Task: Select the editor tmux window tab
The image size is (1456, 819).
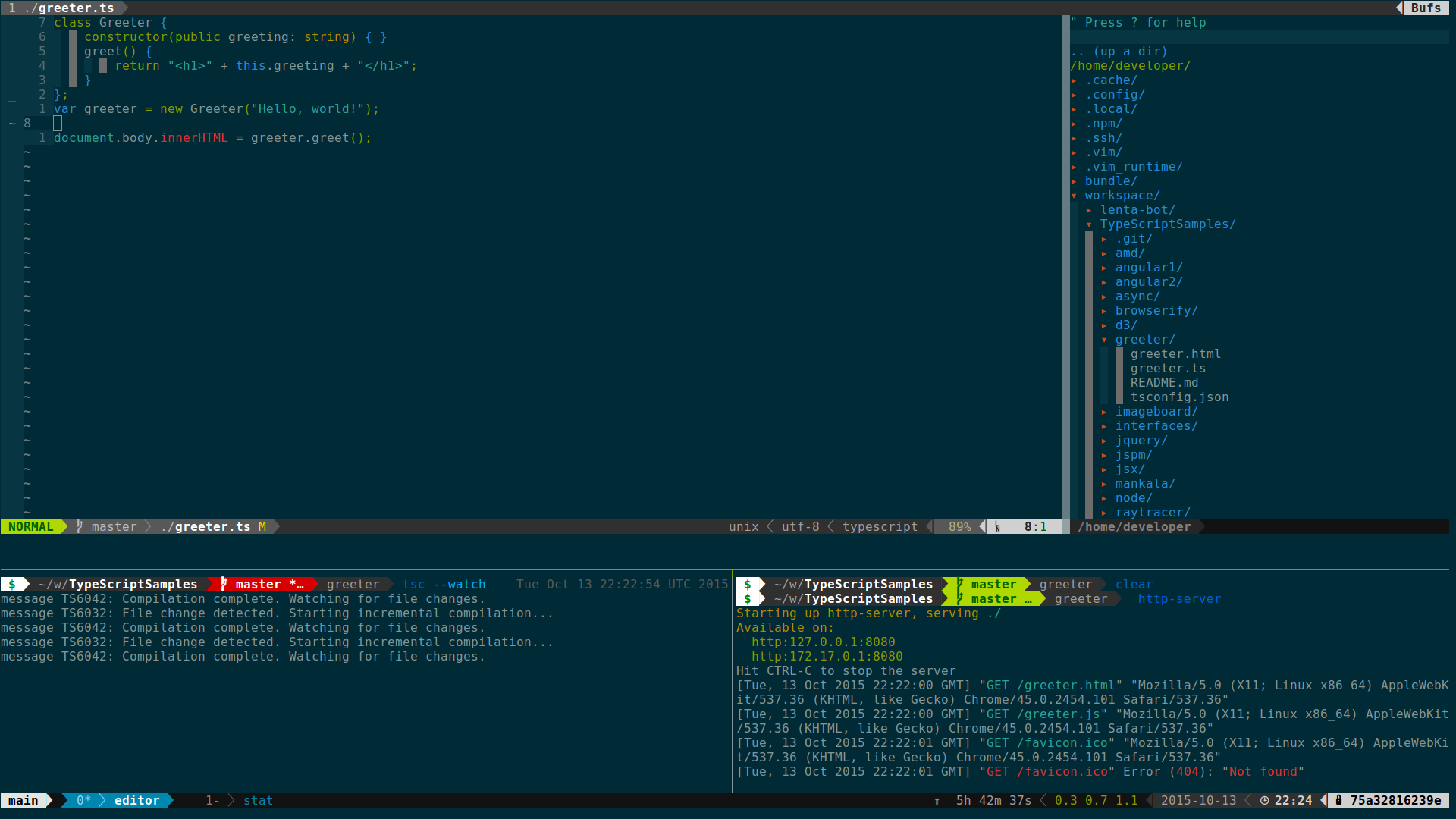Action: pos(136,800)
